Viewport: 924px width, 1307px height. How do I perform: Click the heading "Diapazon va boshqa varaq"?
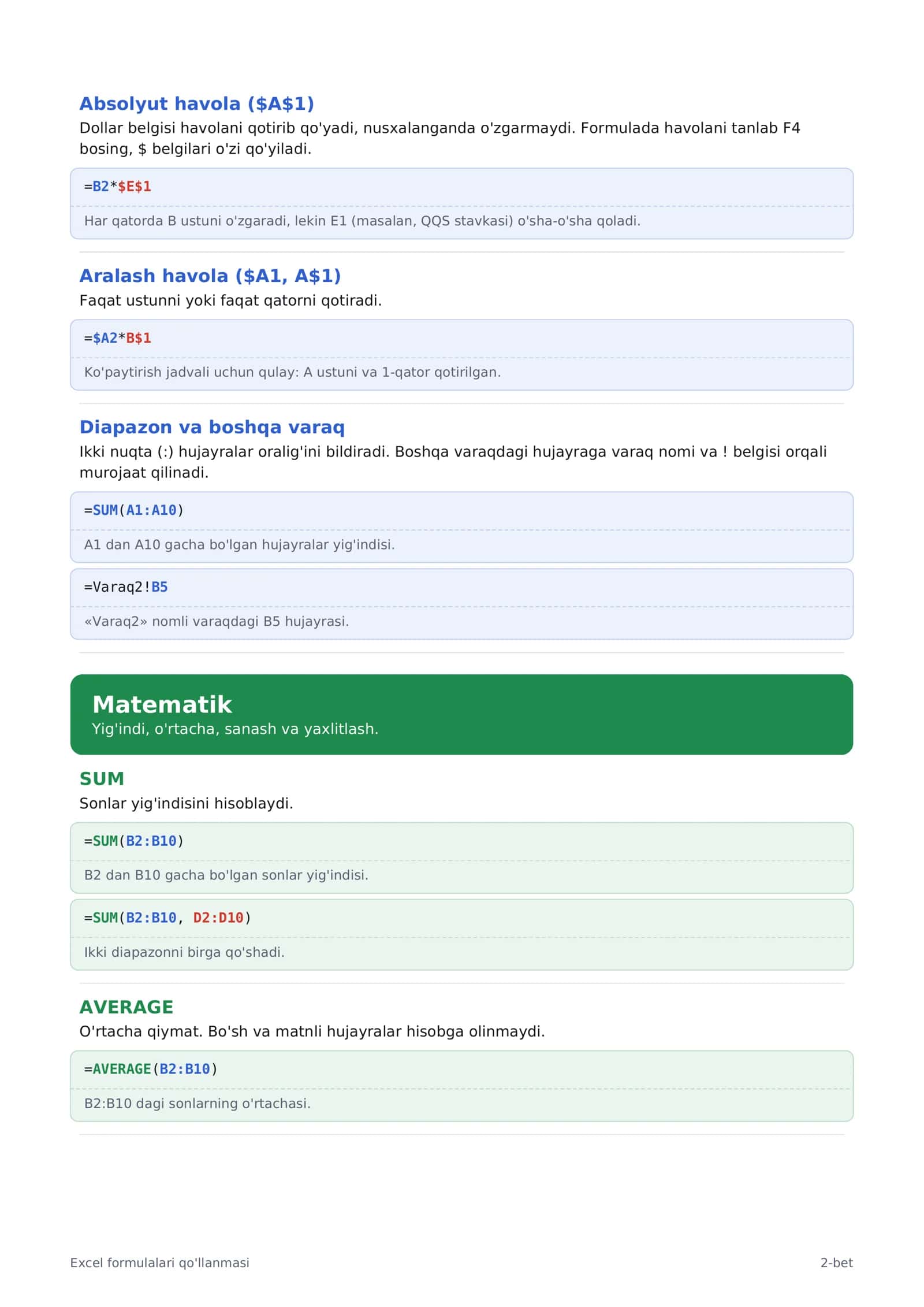pos(212,427)
